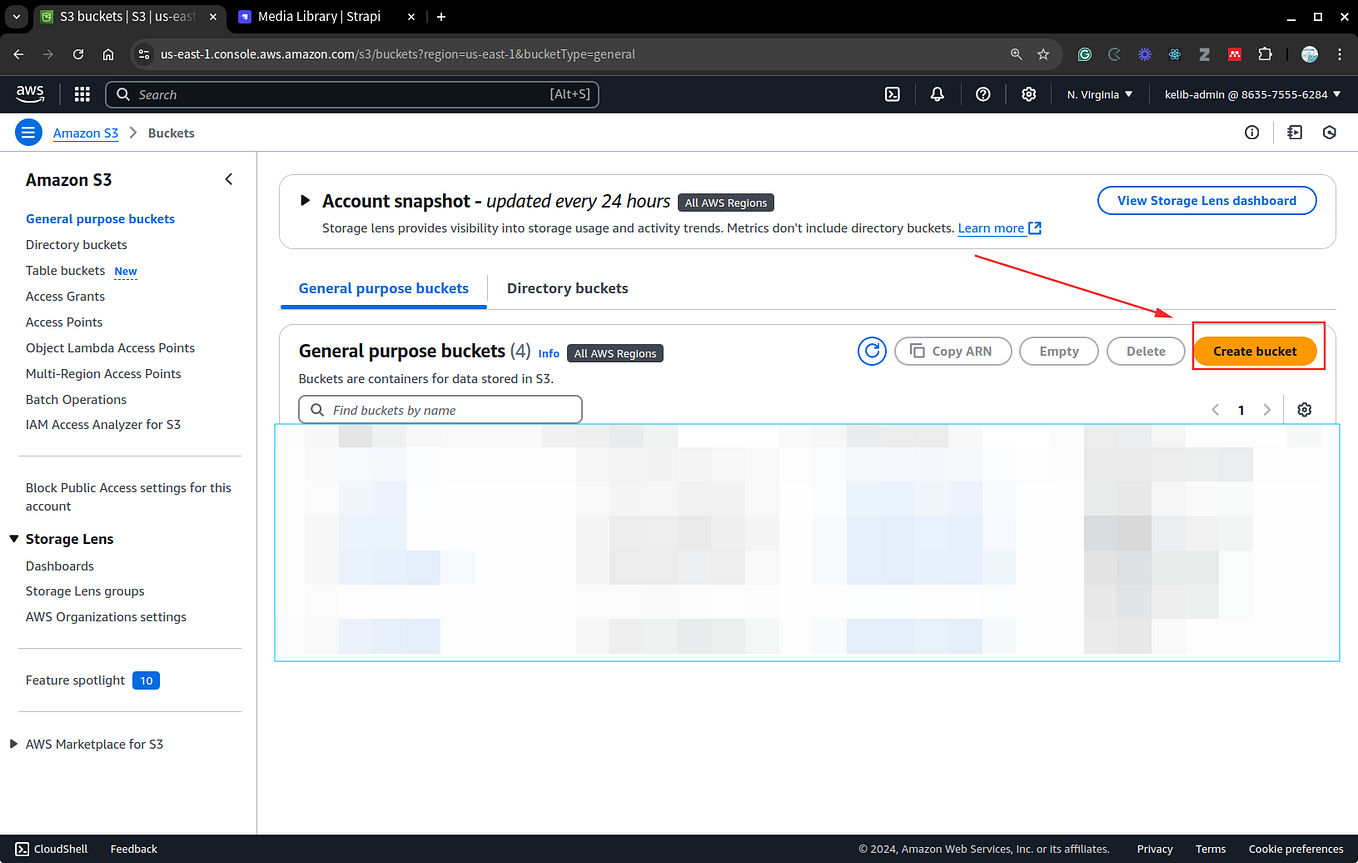Click the Create bucket button

(x=1255, y=351)
